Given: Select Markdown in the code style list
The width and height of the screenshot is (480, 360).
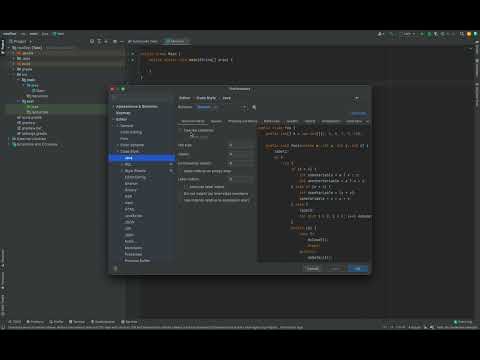Looking at the screenshot, I should (133, 248).
